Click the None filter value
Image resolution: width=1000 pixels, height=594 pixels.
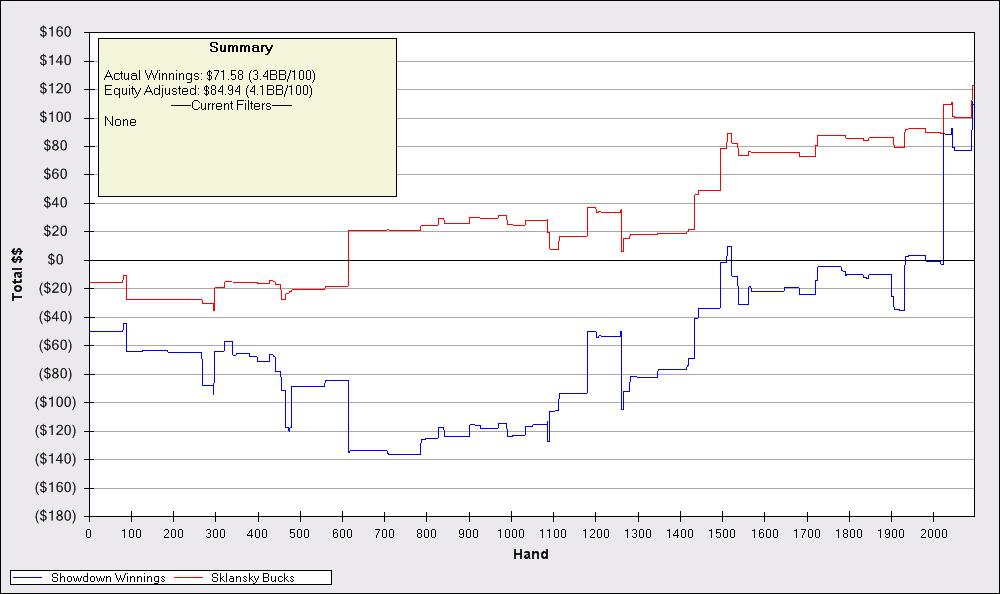(120, 121)
